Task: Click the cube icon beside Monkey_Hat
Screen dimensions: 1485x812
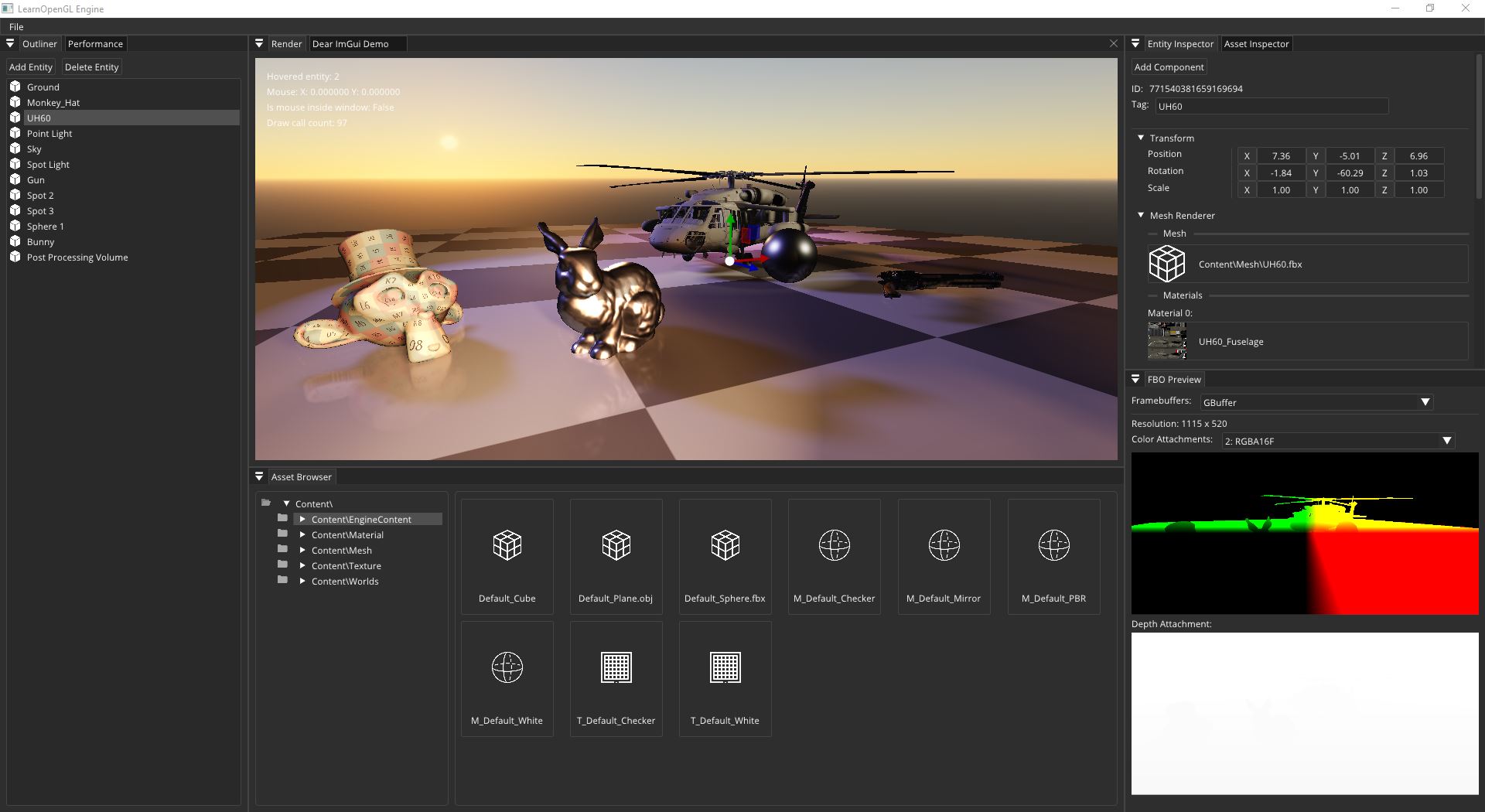Action: [x=15, y=102]
